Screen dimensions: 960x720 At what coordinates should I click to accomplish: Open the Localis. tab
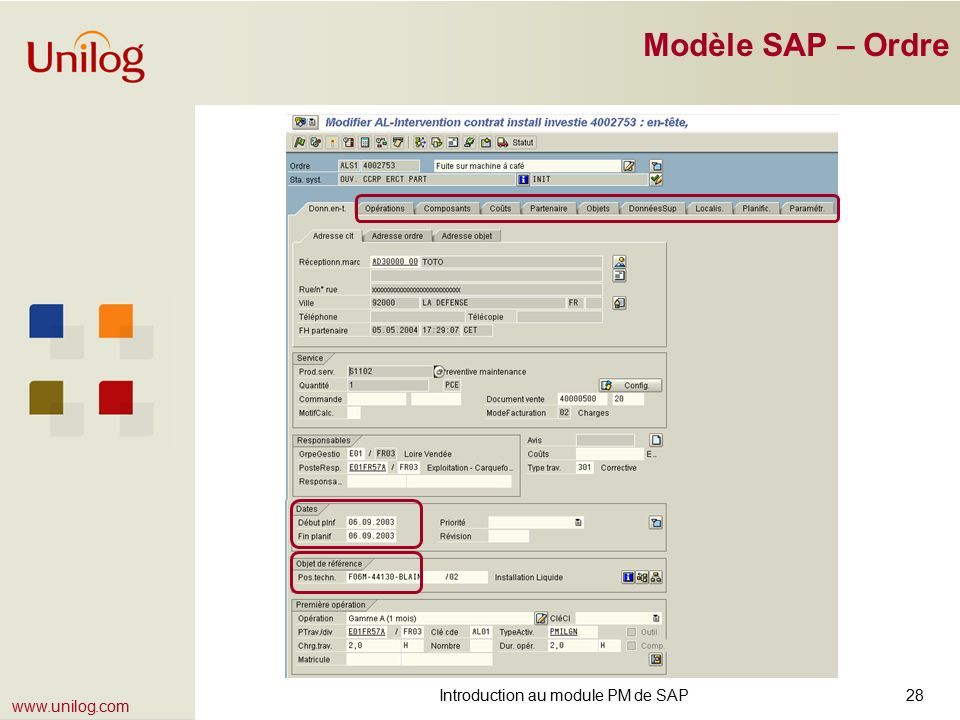pos(709,209)
